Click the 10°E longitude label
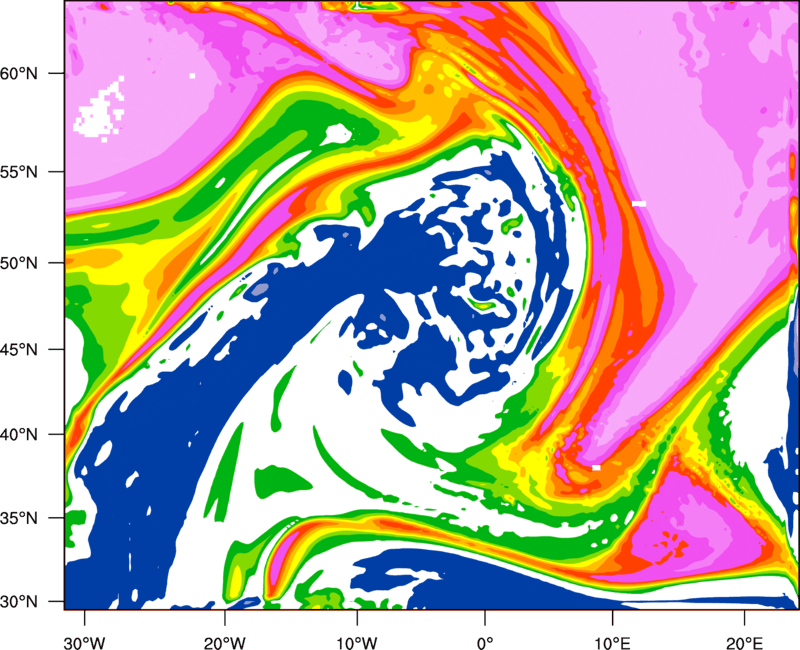800x650 pixels. tap(612, 643)
